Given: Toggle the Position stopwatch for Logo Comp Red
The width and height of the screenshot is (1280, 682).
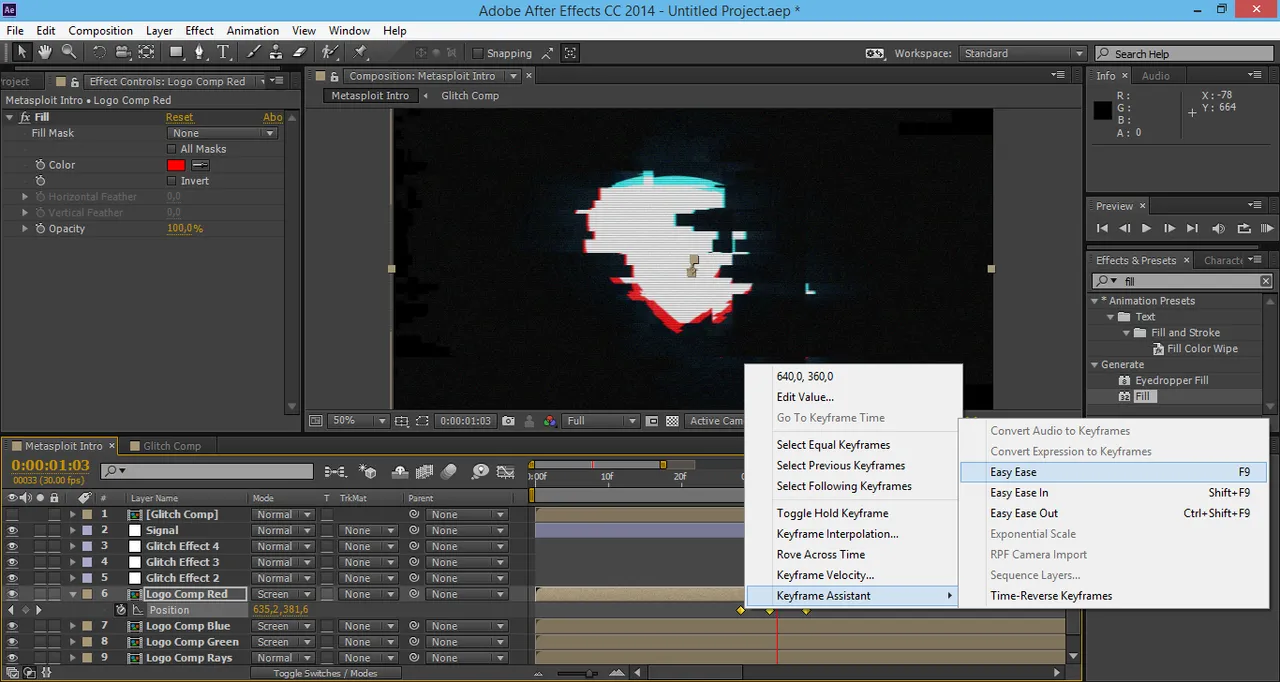Looking at the screenshot, I should point(121,610).
